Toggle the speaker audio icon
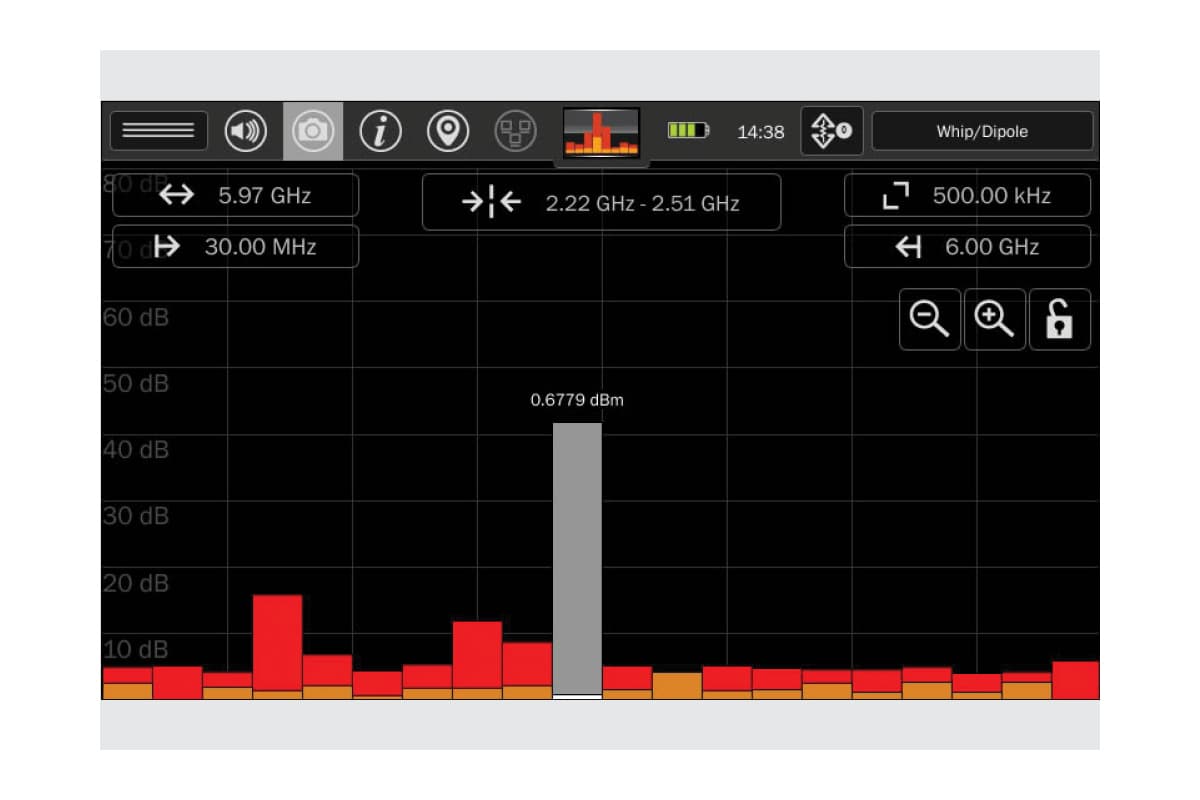This screenshot has width=1200, height=800. point(246,131)
